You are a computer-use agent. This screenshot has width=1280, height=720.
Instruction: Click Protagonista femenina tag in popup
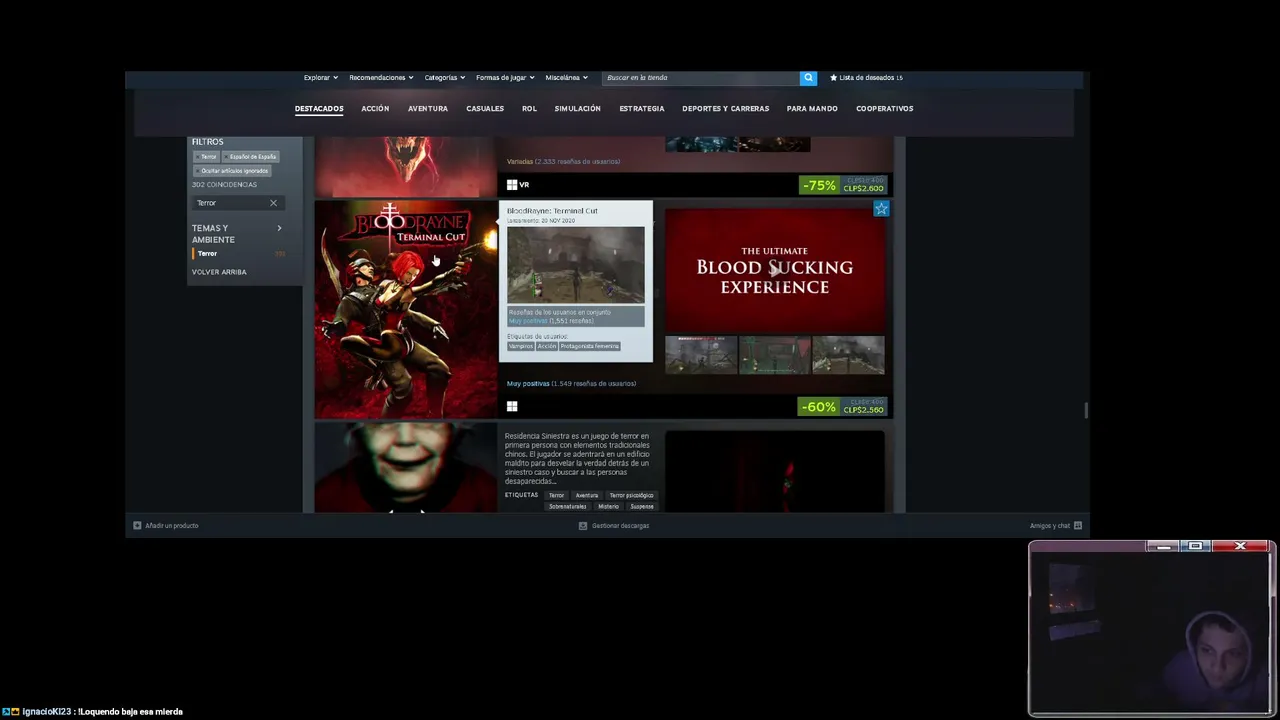pyautogui.click(x=589, y=346)
